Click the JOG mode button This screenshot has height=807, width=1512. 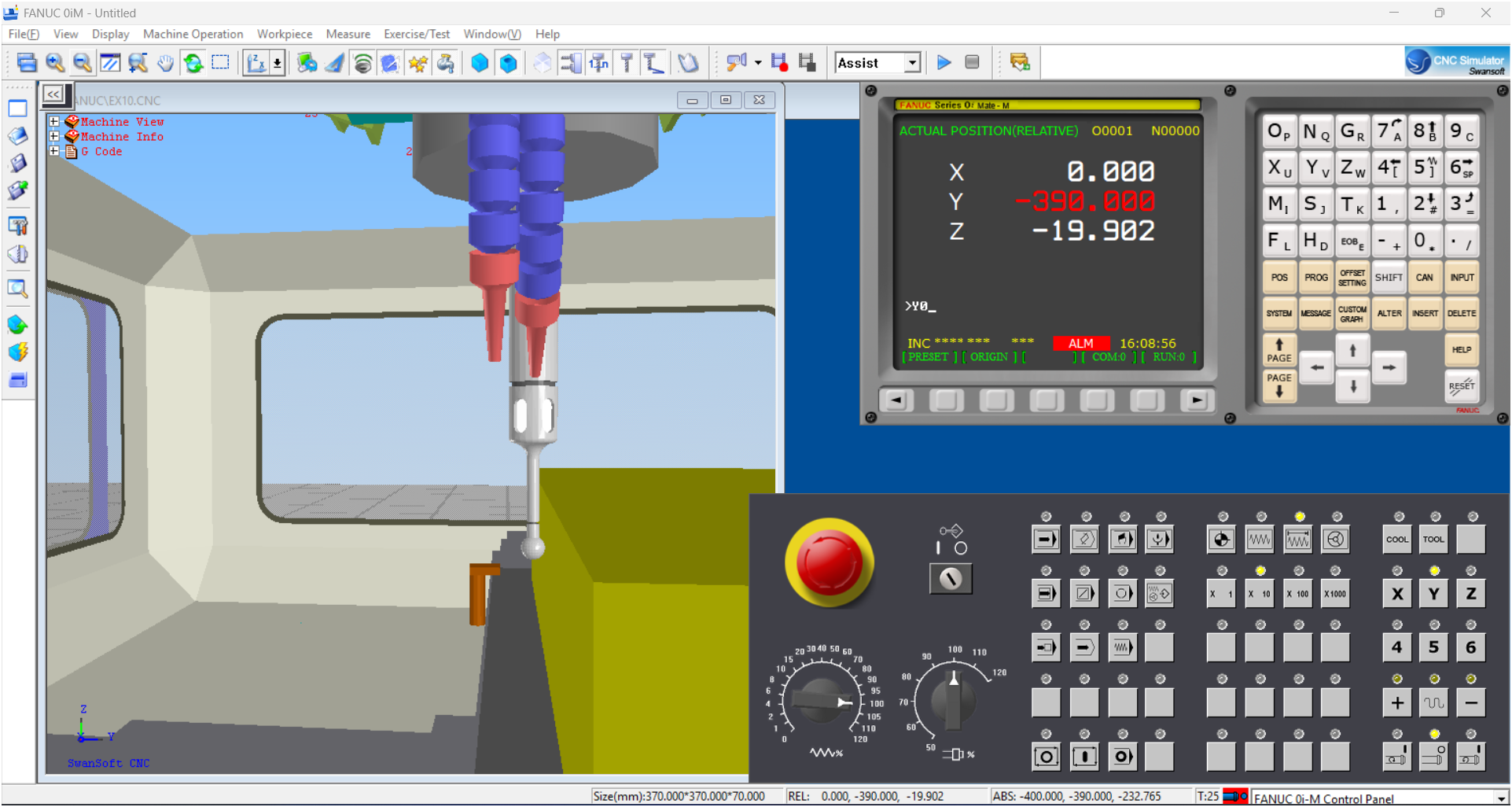1260,540
